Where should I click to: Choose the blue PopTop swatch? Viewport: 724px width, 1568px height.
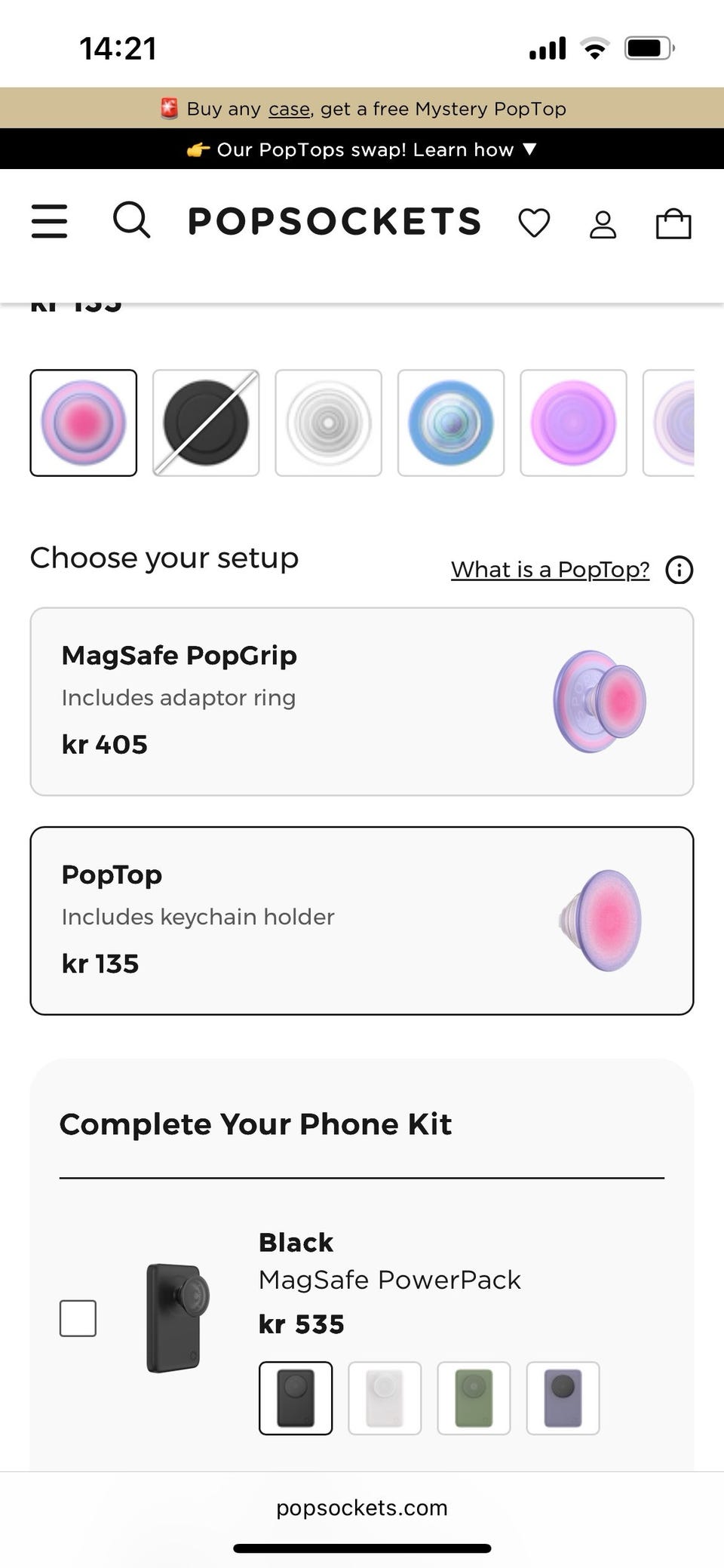[x=451, y=423]
